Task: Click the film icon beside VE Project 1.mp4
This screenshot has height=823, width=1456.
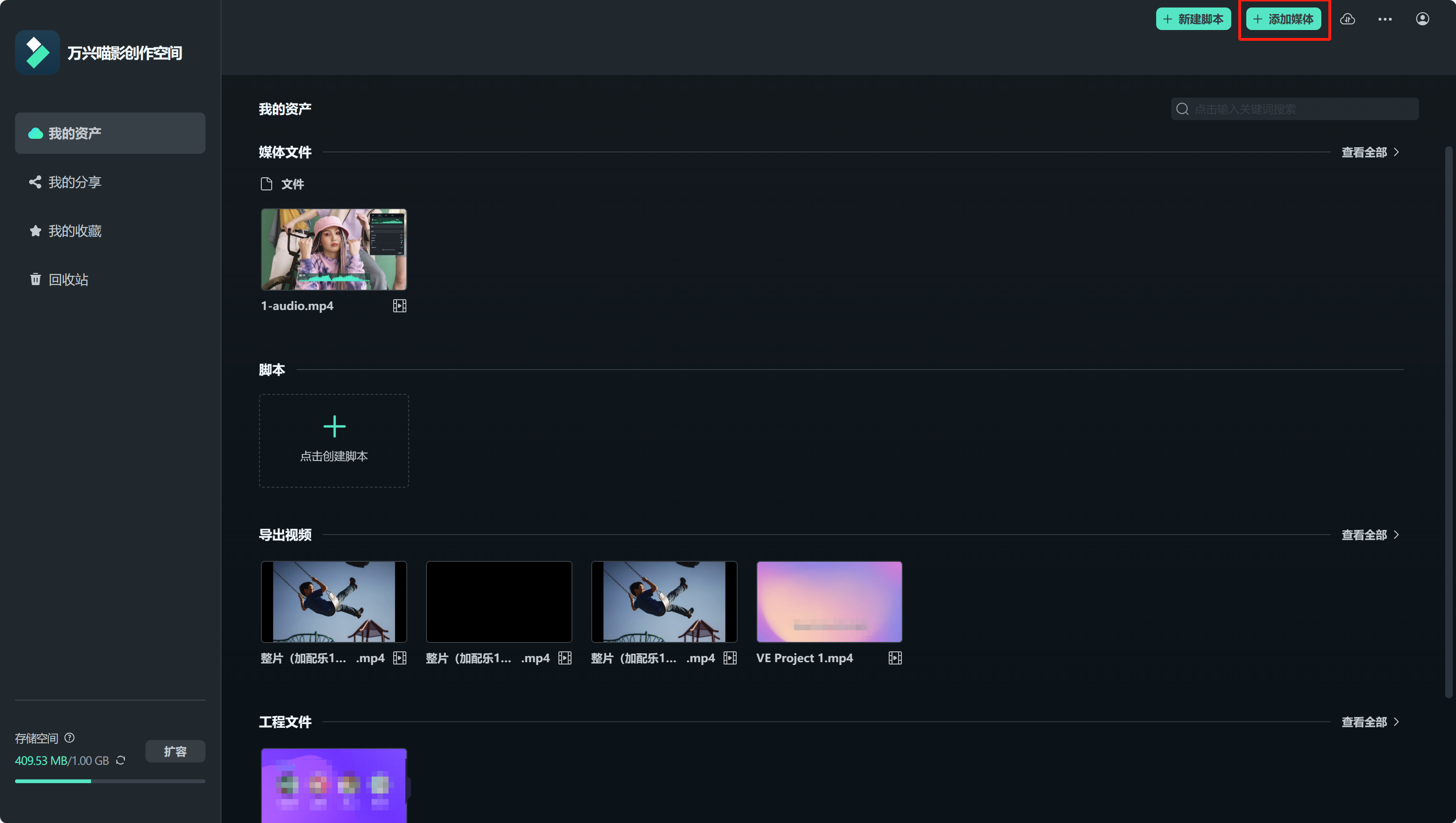Action: (894, 658)
